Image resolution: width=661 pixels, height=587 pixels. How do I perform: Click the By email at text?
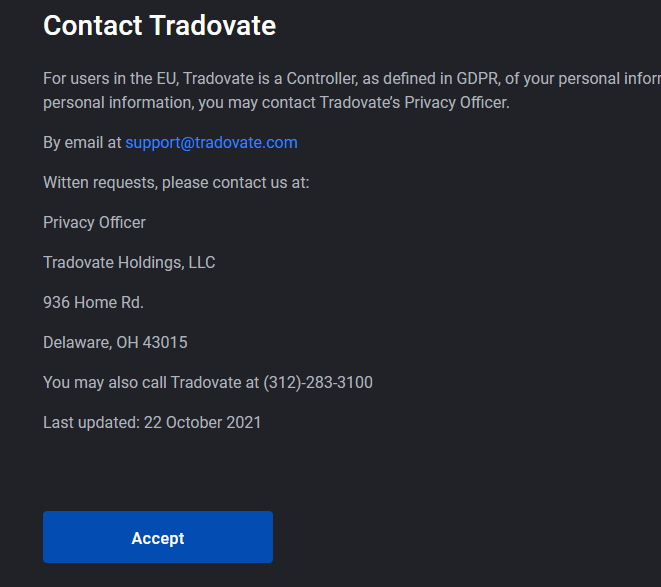coord(82,143)
